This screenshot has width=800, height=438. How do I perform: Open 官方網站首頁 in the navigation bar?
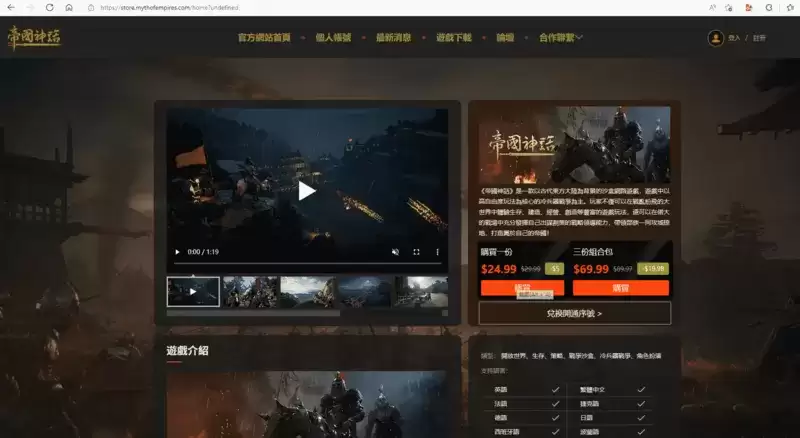264,38
